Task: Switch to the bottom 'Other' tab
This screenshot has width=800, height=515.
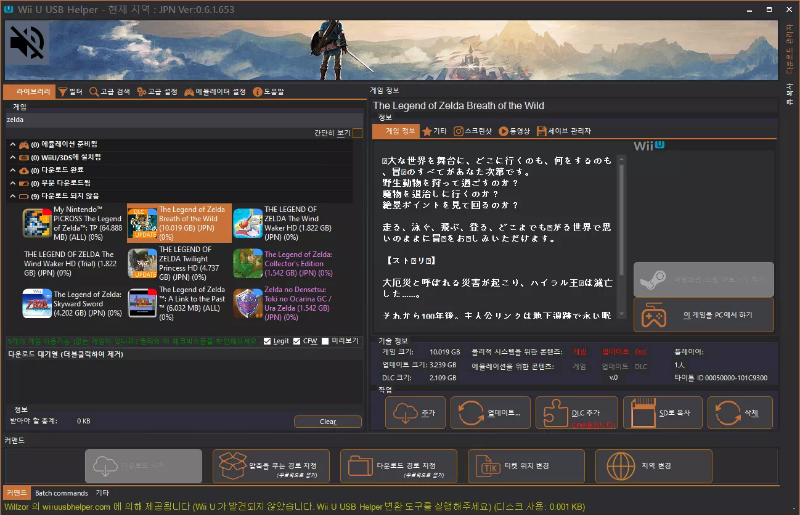Action: coord(102,494)
